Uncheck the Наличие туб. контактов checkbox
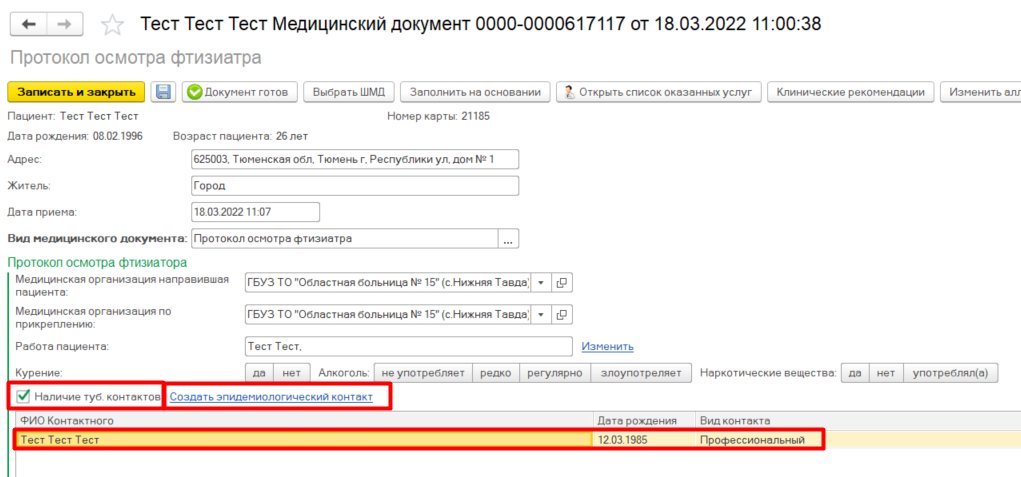 point(24,397)
